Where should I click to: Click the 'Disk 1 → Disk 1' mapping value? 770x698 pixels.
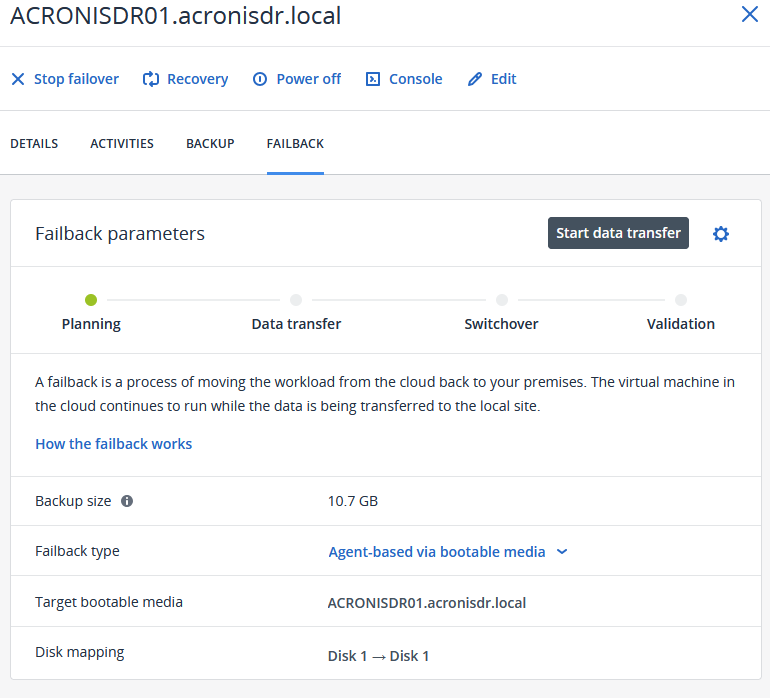(x=379, y=656)
